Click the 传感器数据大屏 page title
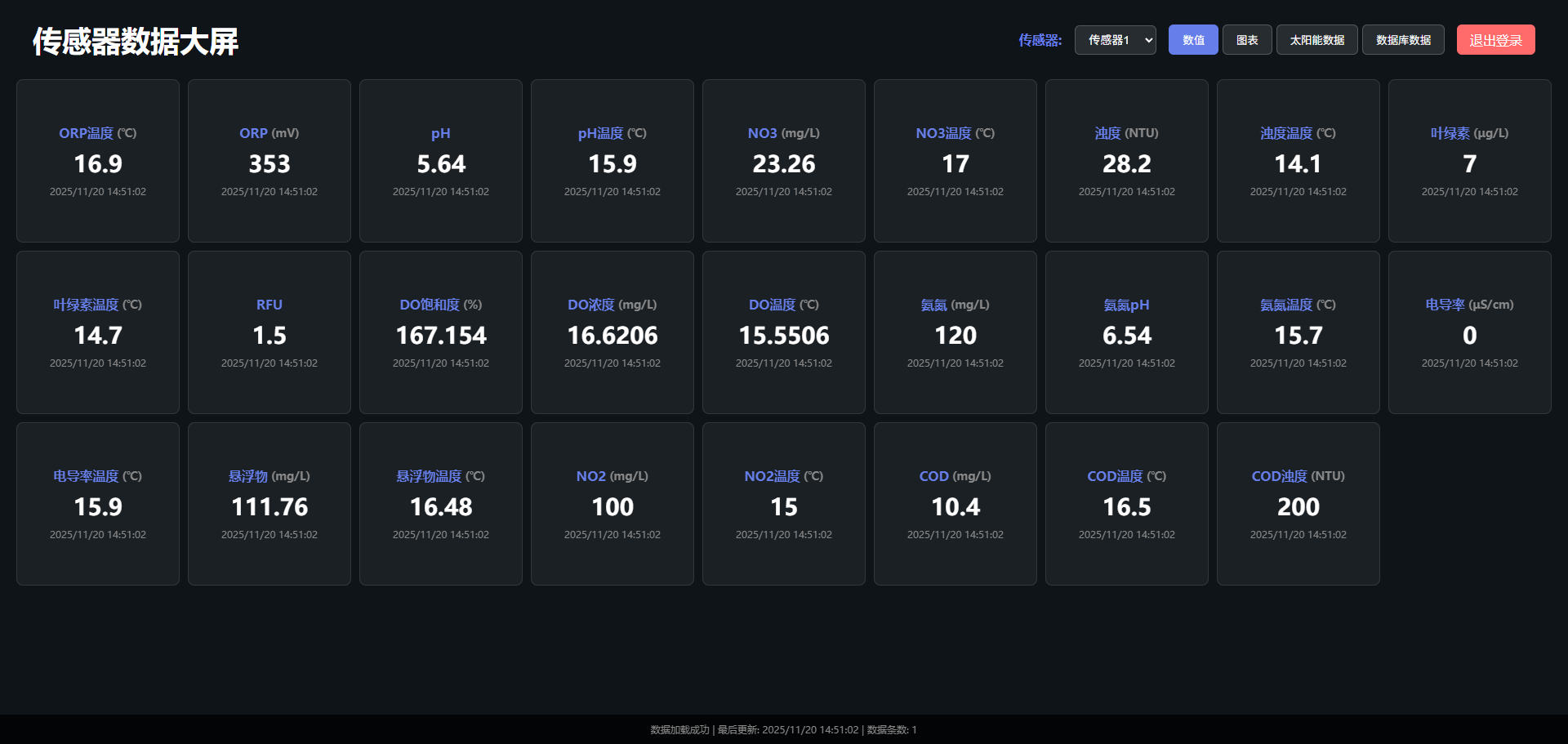This screenshot has width=1568, height=744. pyautogui.click(x=136, y=42)
